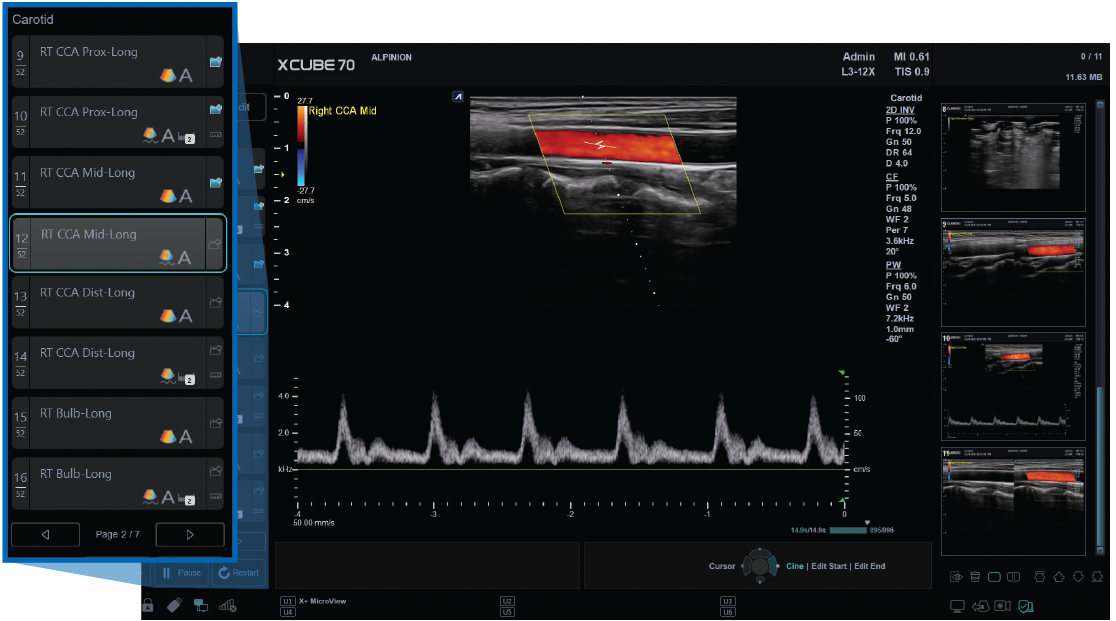The width and height of the screenshot is (1116, 621).
Task: Restart the scan protocol
Action: (x=238, y=573)
